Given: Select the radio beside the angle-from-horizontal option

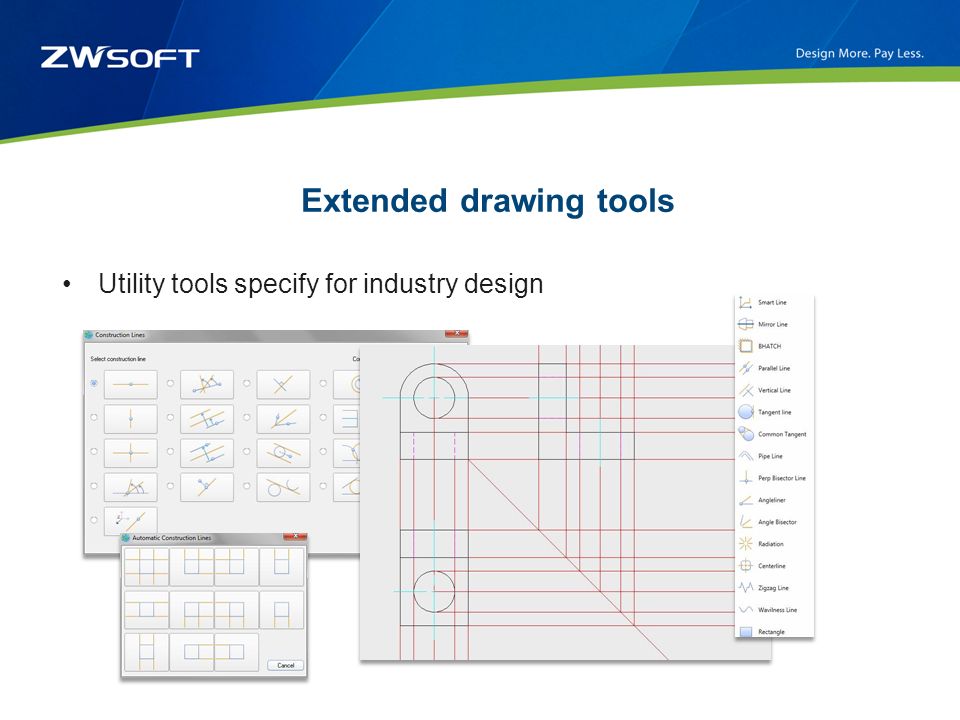Looking at the screenshot, I should coord(94,486).
